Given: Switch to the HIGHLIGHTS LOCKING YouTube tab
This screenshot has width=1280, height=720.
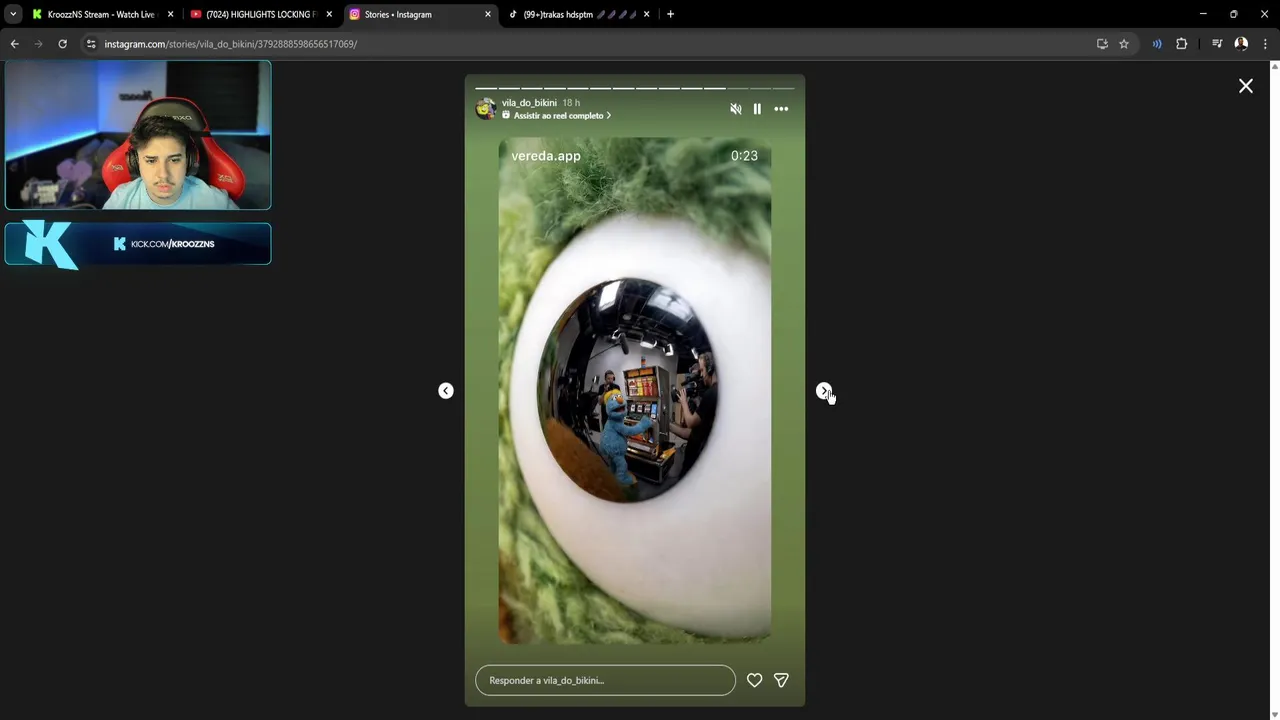Looking at the screenshot, I should [x=261, y=14].
